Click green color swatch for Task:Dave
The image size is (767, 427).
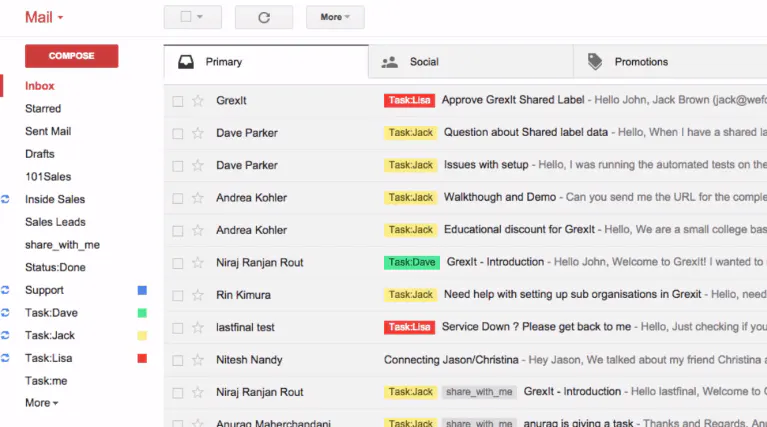(142, 313)
